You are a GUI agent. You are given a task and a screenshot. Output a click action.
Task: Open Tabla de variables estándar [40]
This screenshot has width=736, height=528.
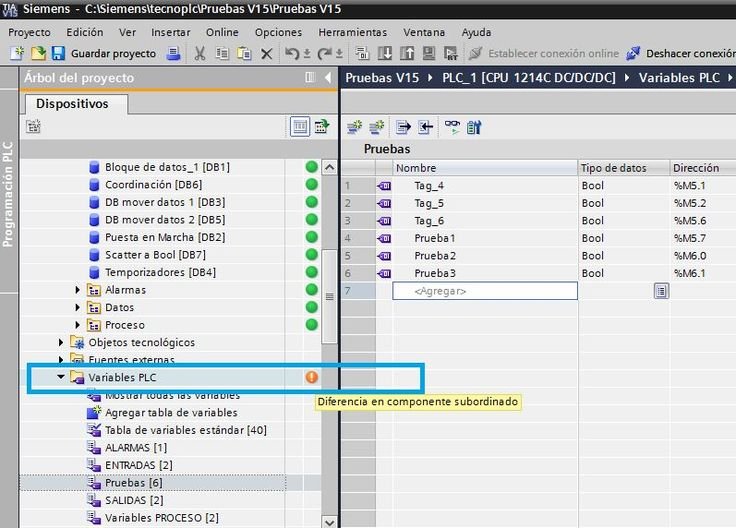point(185,430)
